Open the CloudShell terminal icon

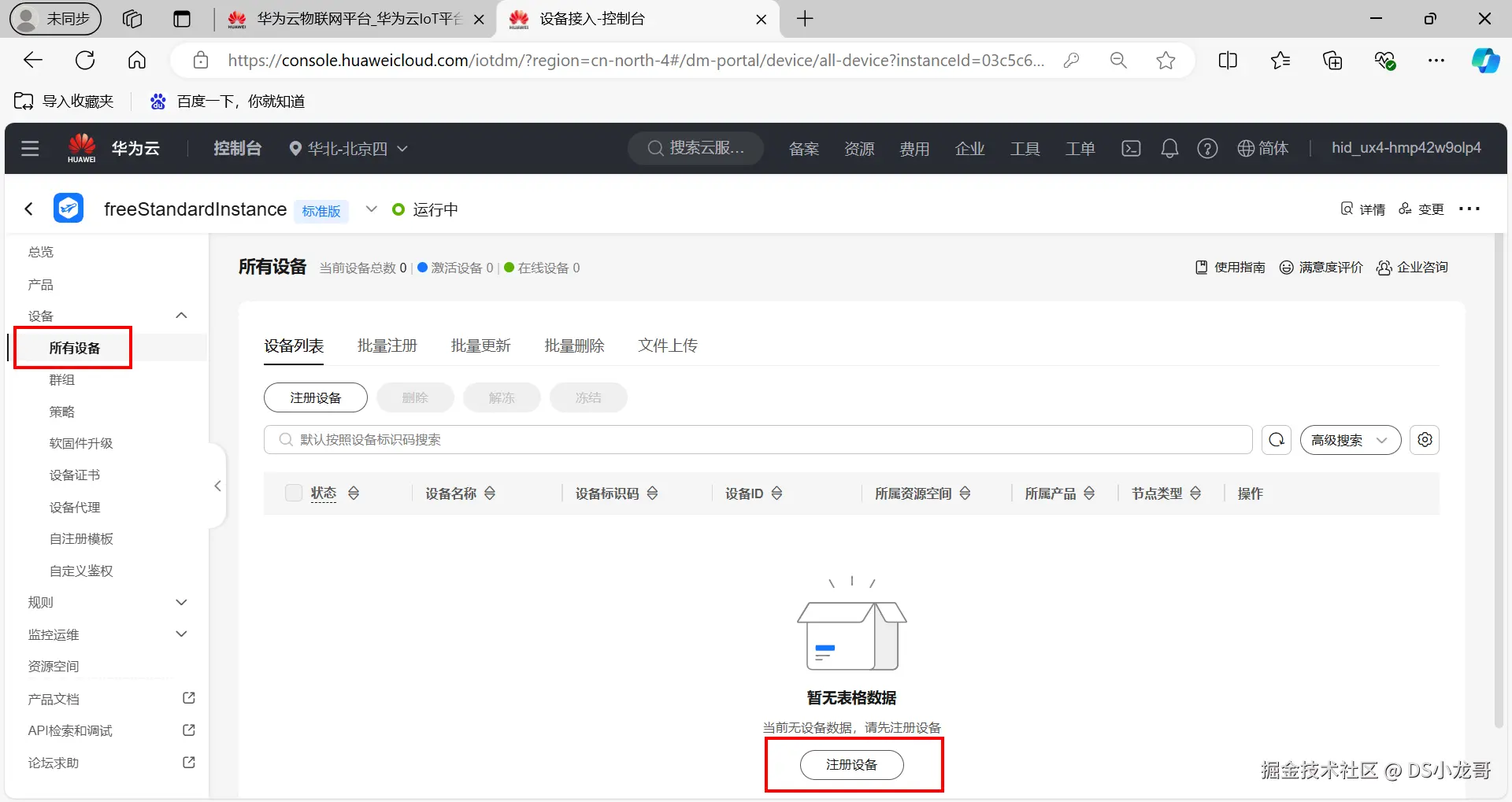pyautogui.click(x=1131, y=148)
